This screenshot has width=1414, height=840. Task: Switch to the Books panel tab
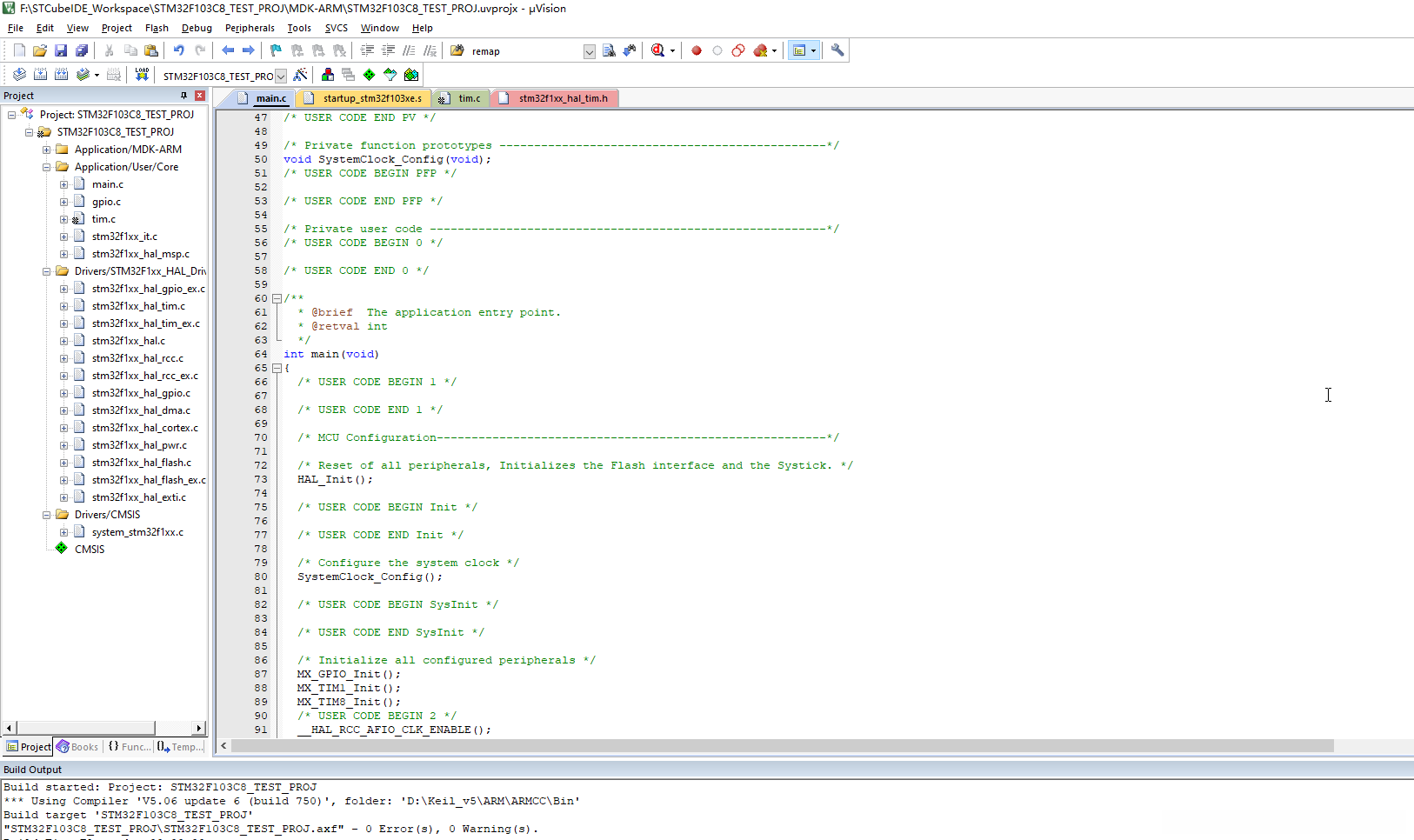click(77, 747)
